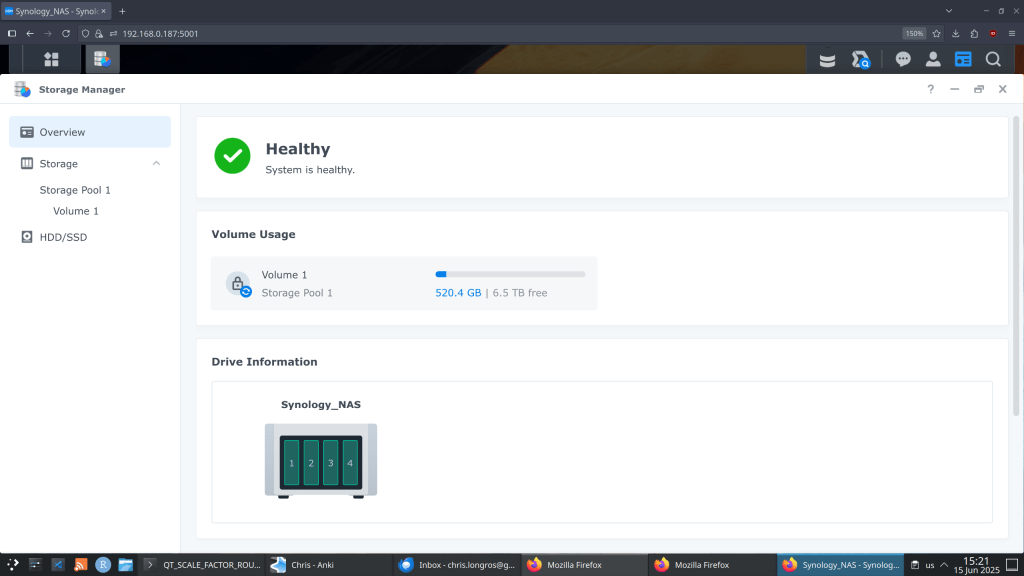Click the Volume 1 usage progress bar

(x=510, y=274)
